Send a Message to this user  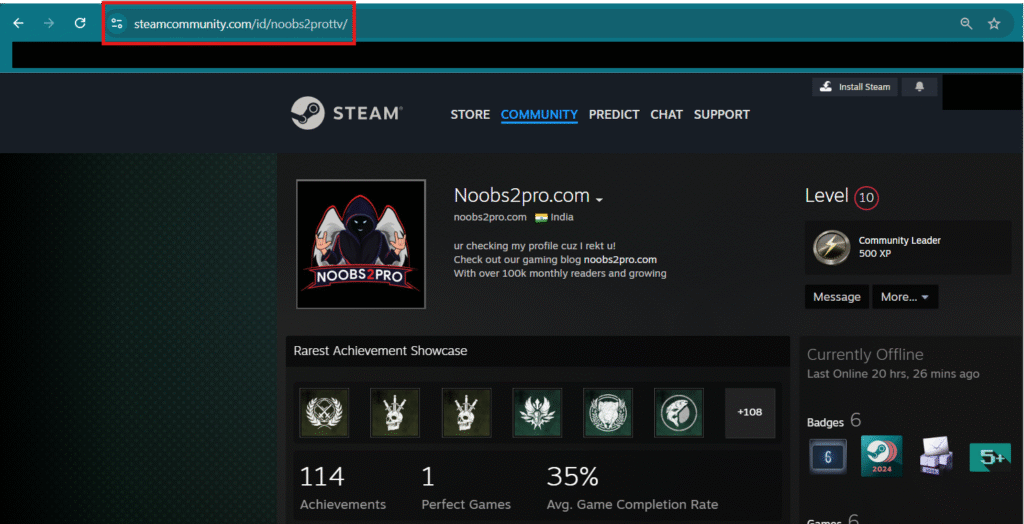[x=837, y=297]
